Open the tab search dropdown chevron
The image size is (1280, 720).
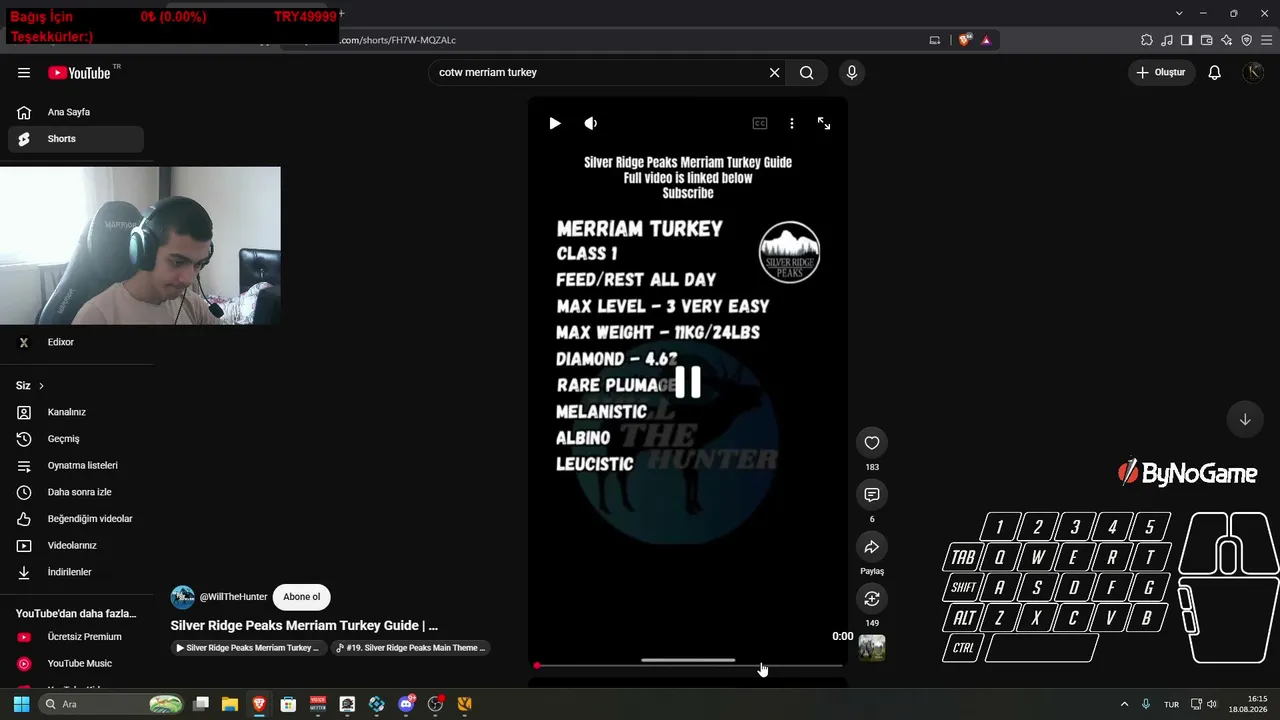pos(1180,13)
